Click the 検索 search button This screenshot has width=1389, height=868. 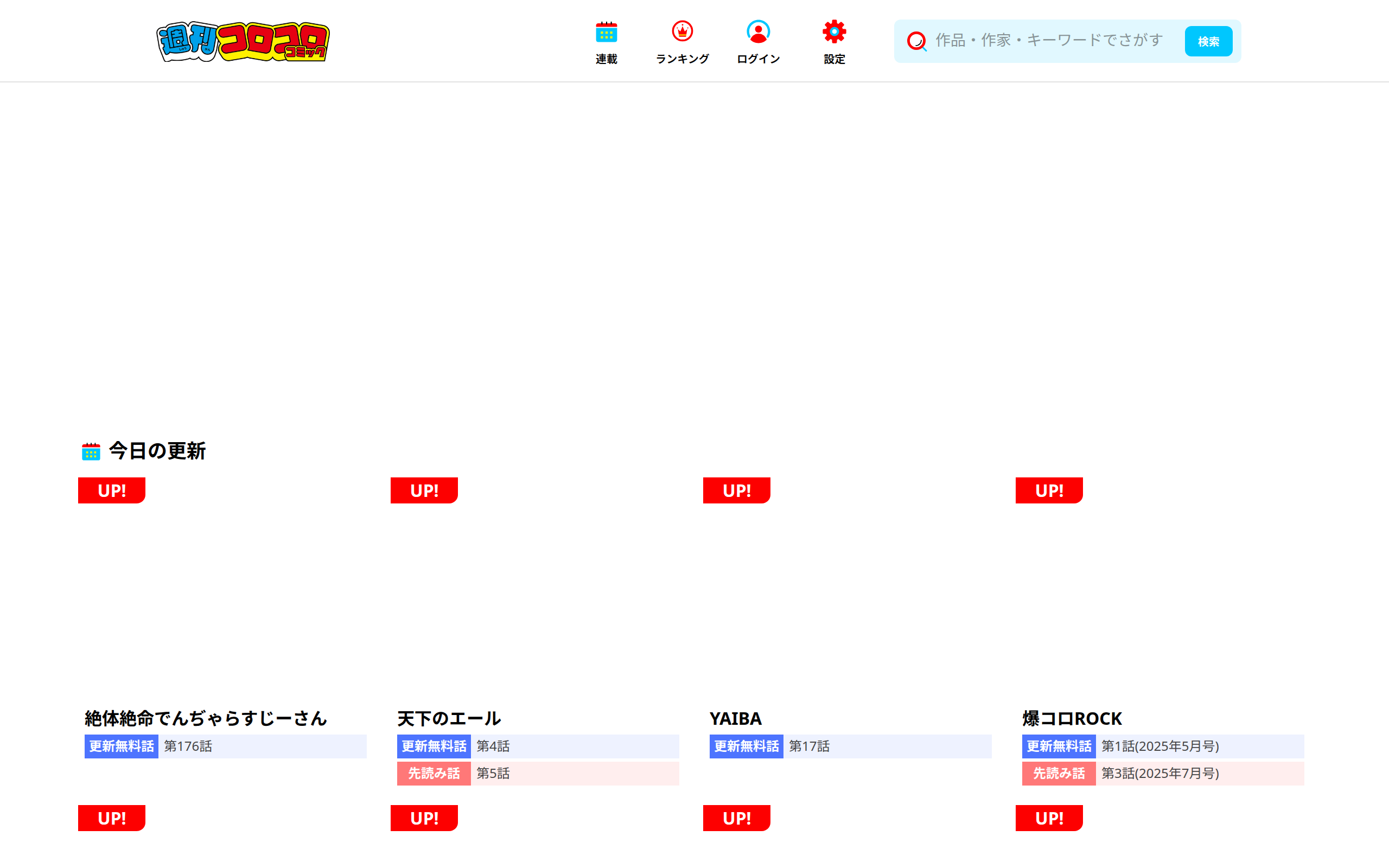click(1208, 41)
